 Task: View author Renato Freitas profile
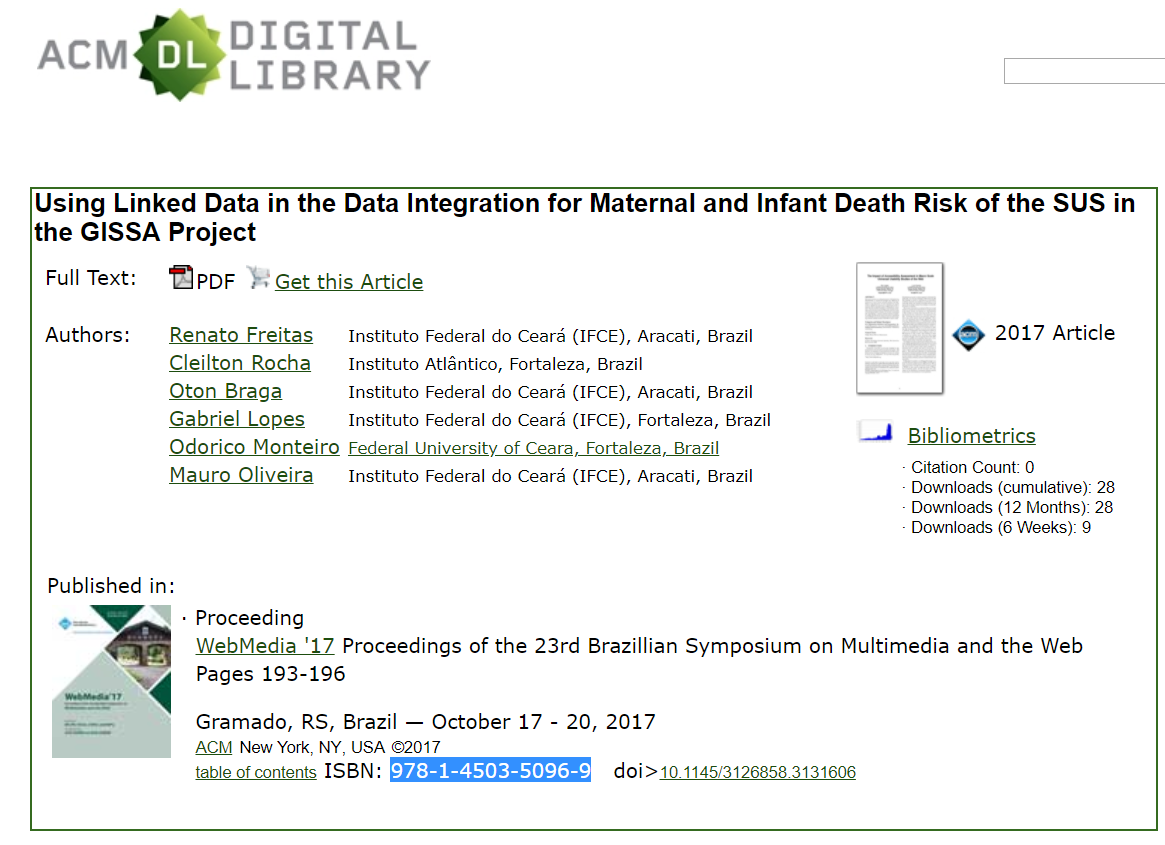point(241,335)
